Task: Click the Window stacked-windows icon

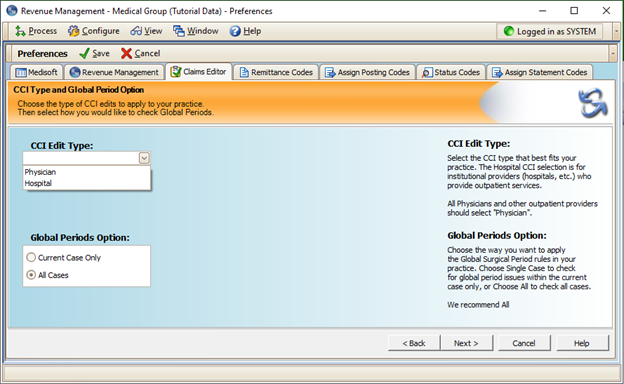Action: (179, 31)
